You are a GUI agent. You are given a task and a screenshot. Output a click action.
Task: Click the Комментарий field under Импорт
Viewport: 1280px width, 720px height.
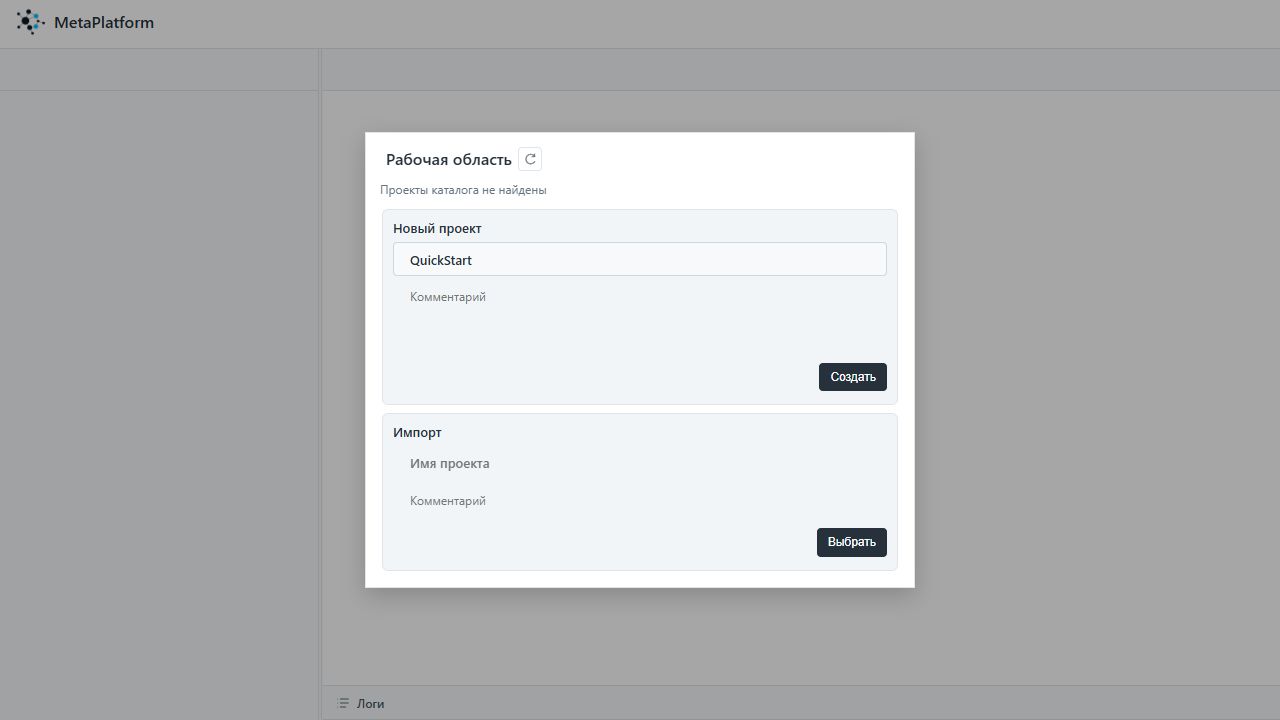pyautogui.click(x=640, y=501)
